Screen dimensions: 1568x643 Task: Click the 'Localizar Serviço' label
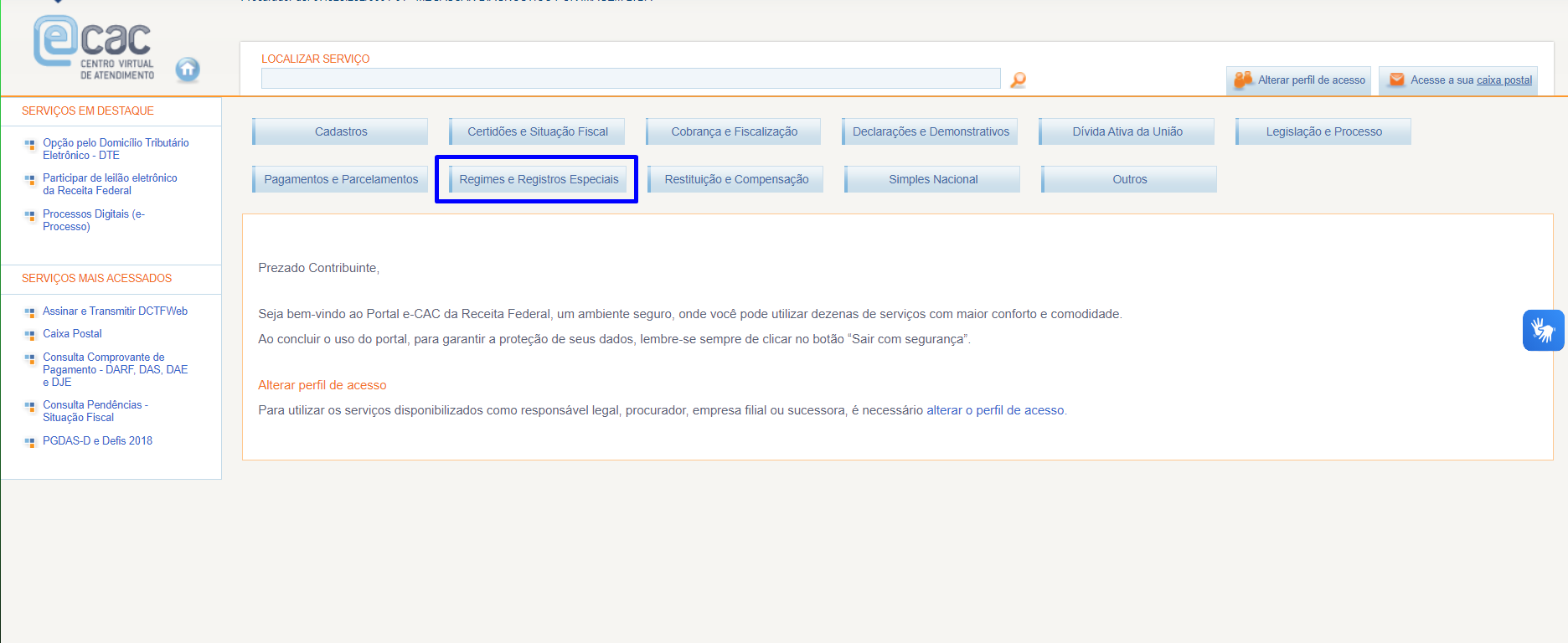(315, 59)
